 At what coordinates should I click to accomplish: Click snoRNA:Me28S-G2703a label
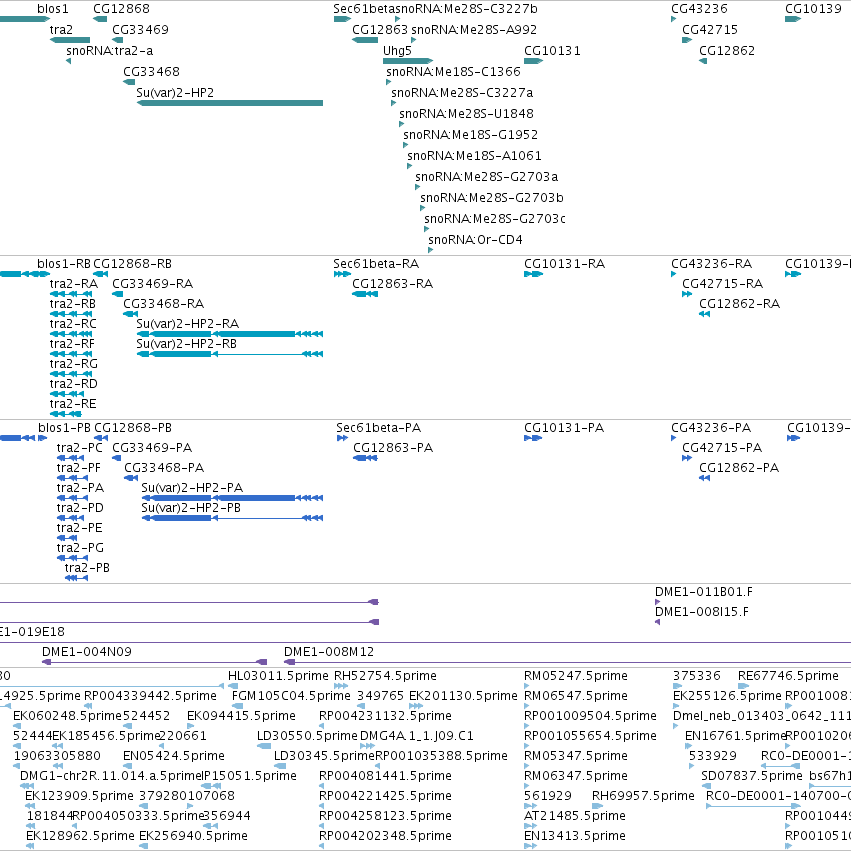(487, 177)
